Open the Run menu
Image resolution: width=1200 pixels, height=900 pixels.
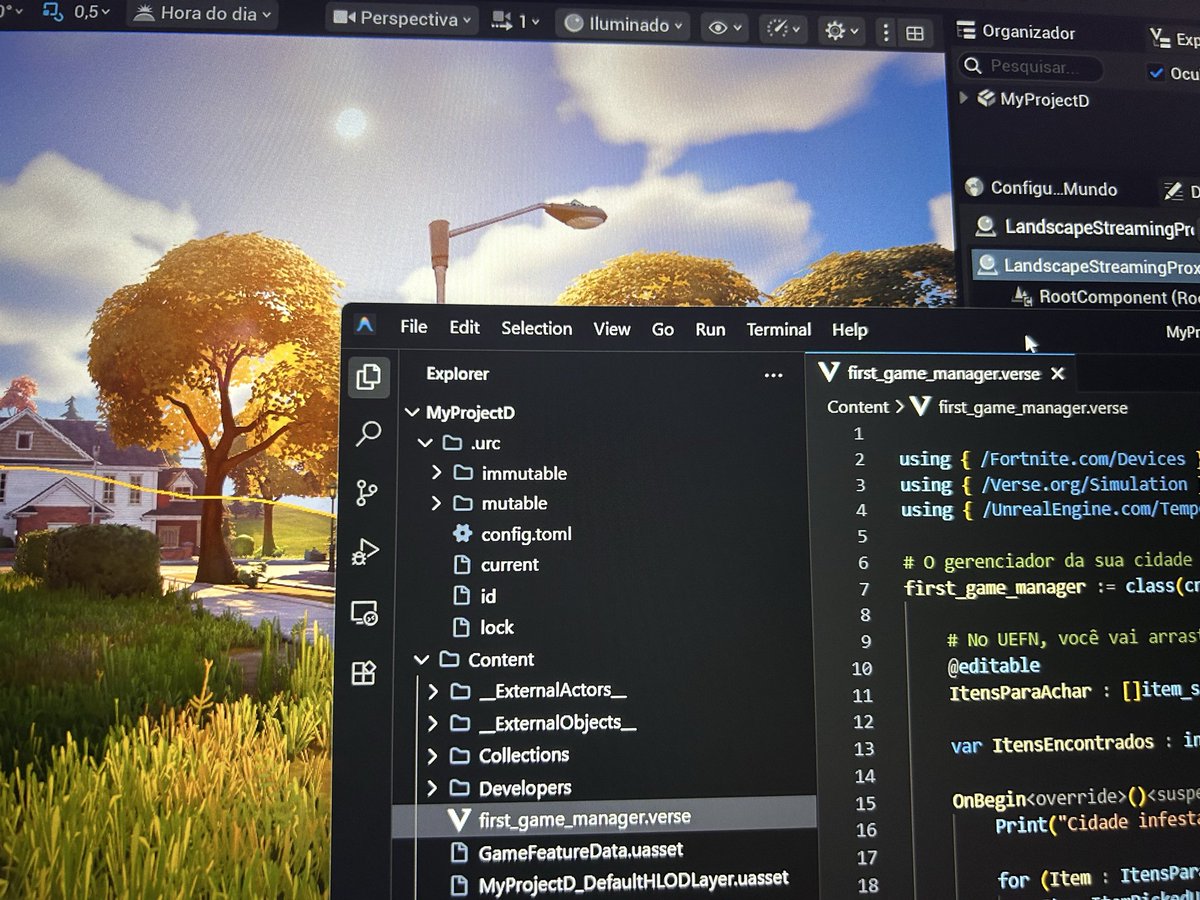[710, 329]
